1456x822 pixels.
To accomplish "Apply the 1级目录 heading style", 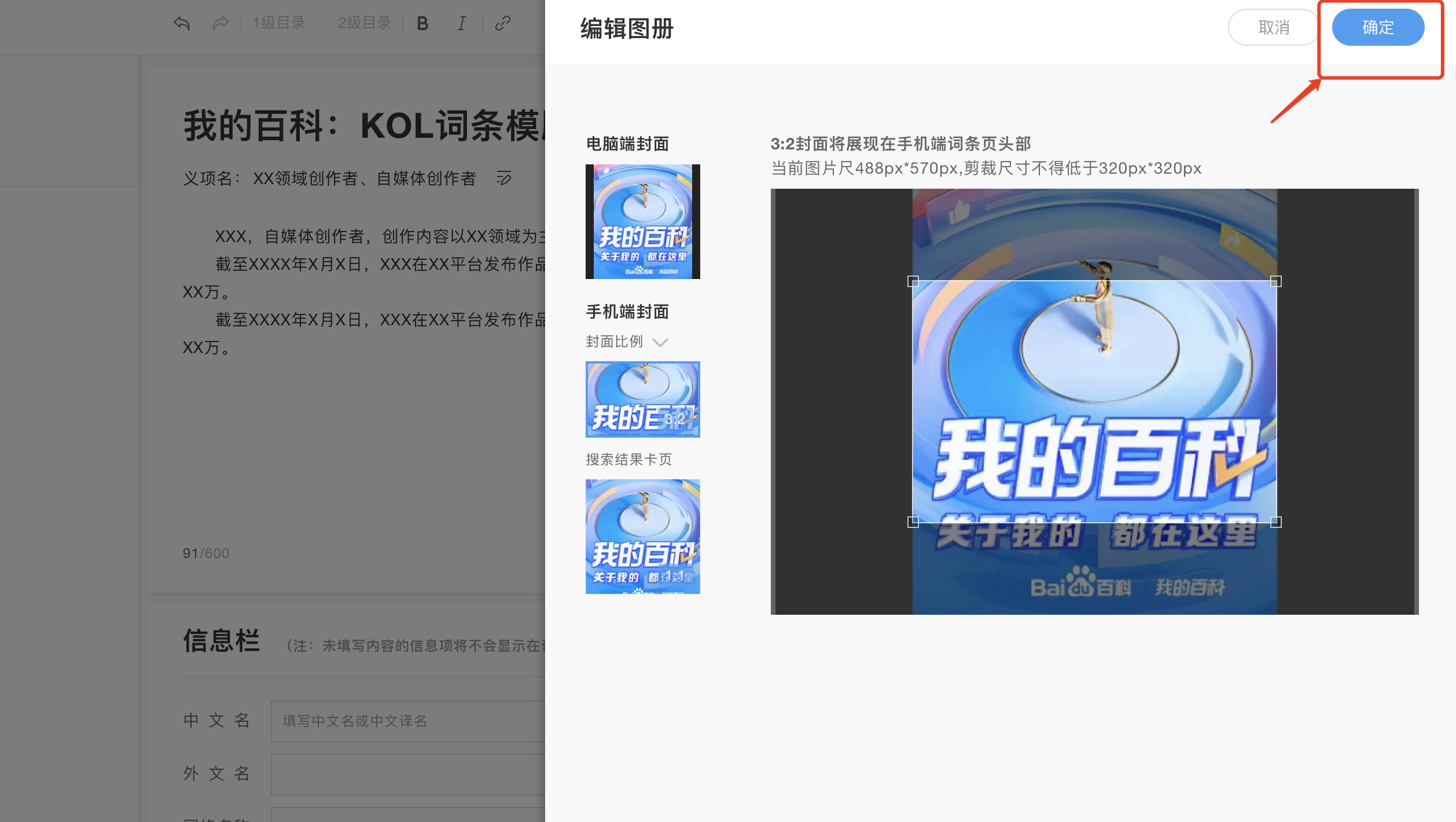I will tap(279, 23).
